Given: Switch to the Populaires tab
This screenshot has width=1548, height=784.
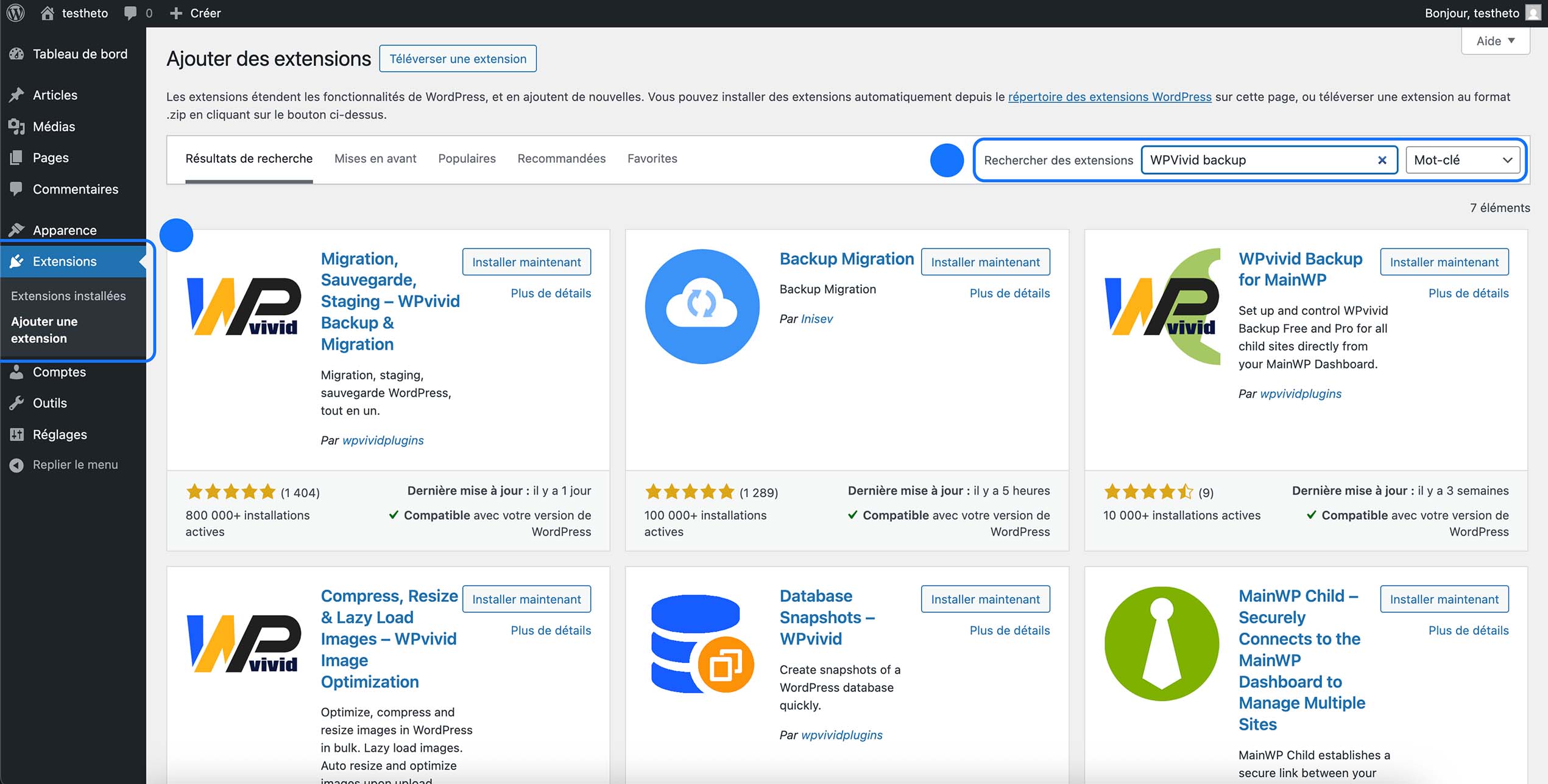Looking at the screenshot, I should 467,158.
